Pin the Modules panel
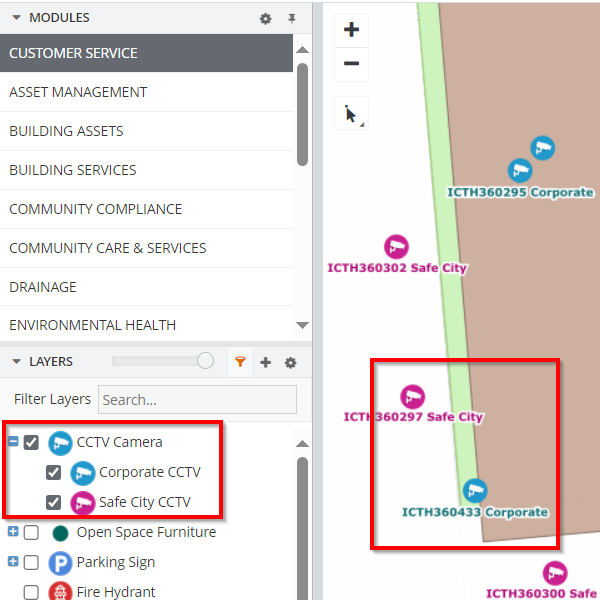600x600 pixels. click(x=292, y=18)
